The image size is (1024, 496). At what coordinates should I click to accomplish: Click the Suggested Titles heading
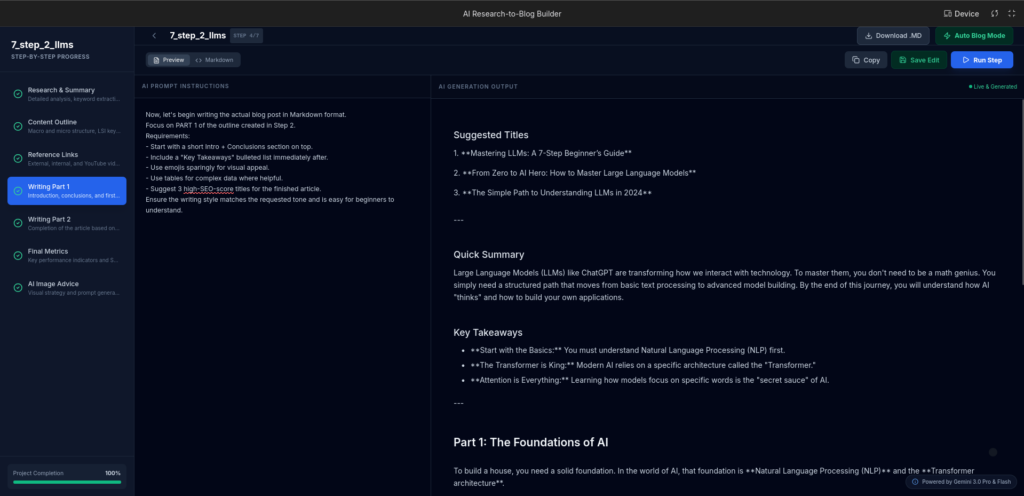coord(491,135)
